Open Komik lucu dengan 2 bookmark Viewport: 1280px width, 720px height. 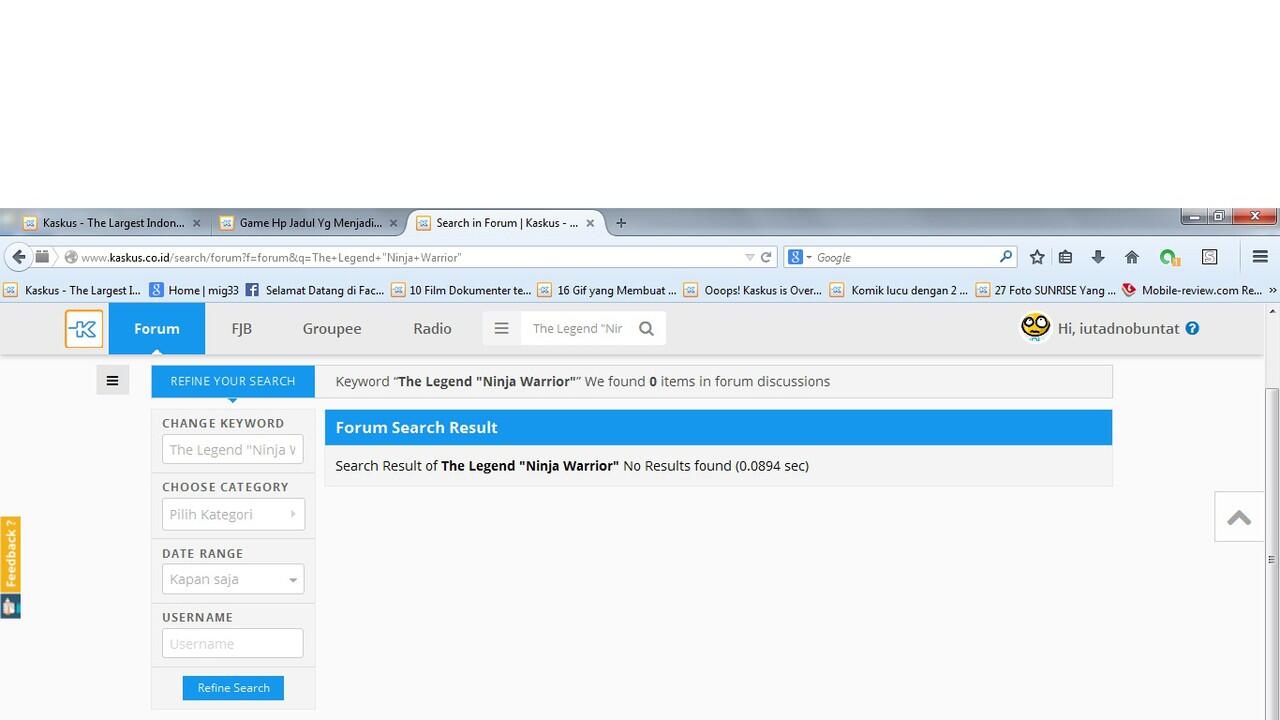(x=899, y=290)
